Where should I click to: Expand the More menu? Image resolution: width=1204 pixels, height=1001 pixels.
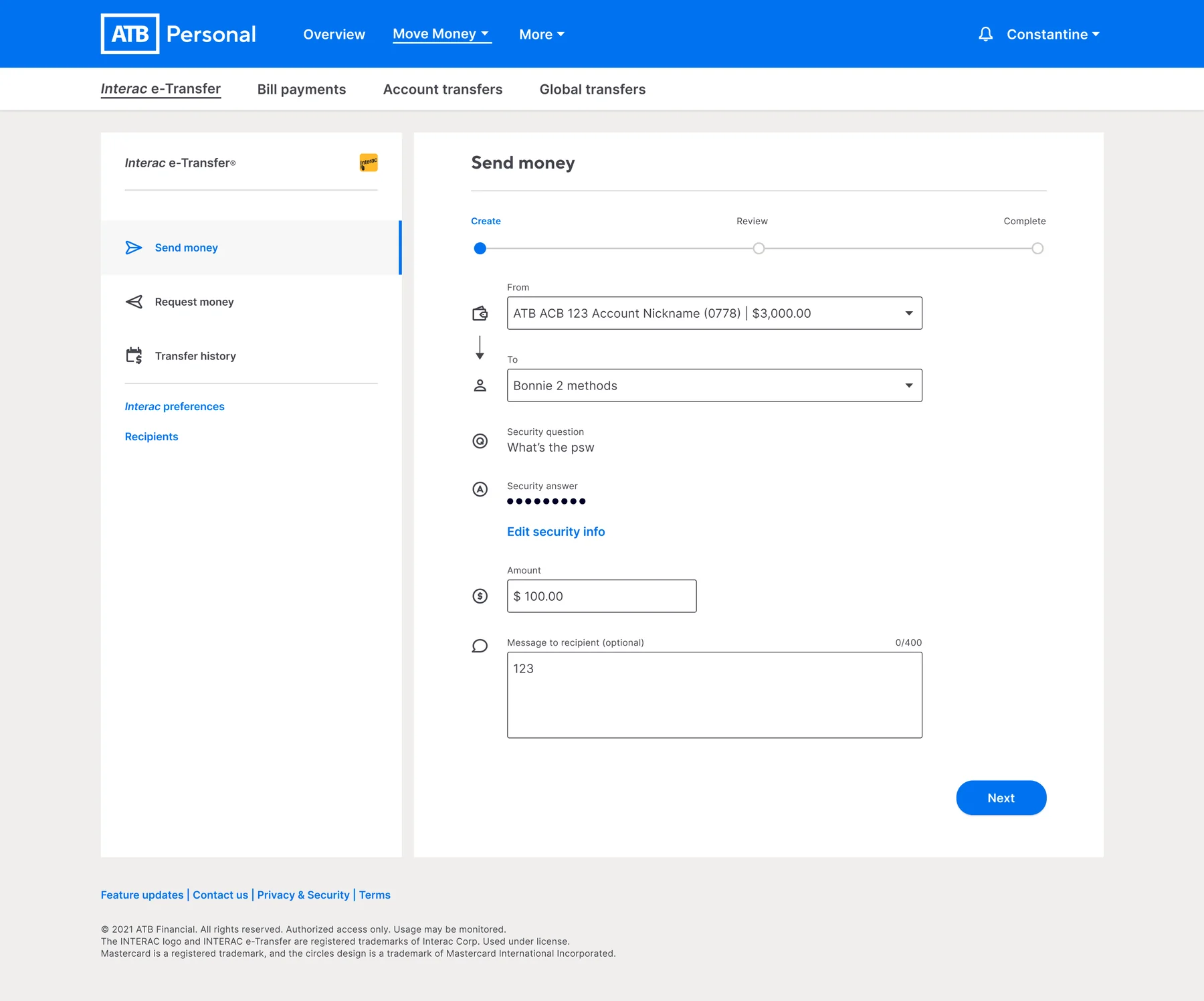click(542, 34)
